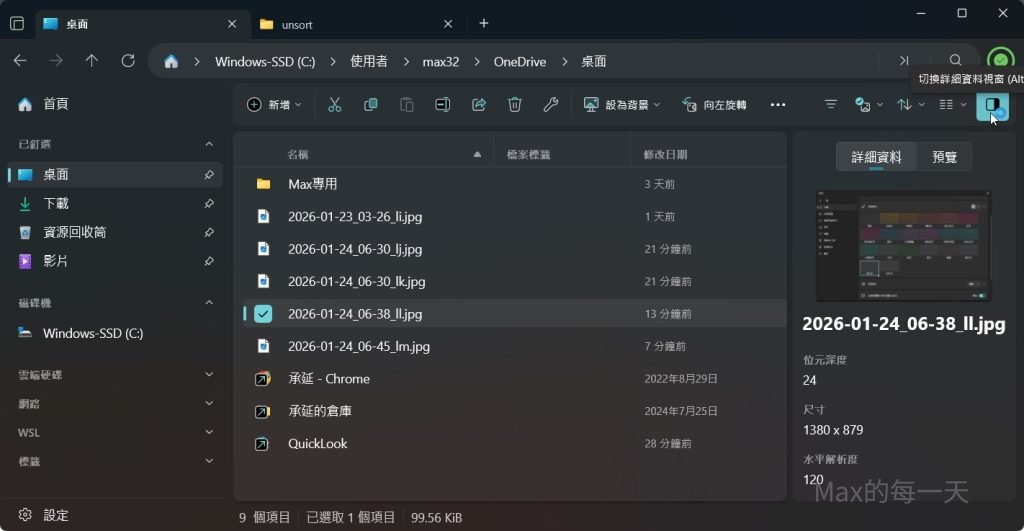1024x531 pixels.
Task: Click the Copy icon in toolbar
Action: (x=371, y=105)
